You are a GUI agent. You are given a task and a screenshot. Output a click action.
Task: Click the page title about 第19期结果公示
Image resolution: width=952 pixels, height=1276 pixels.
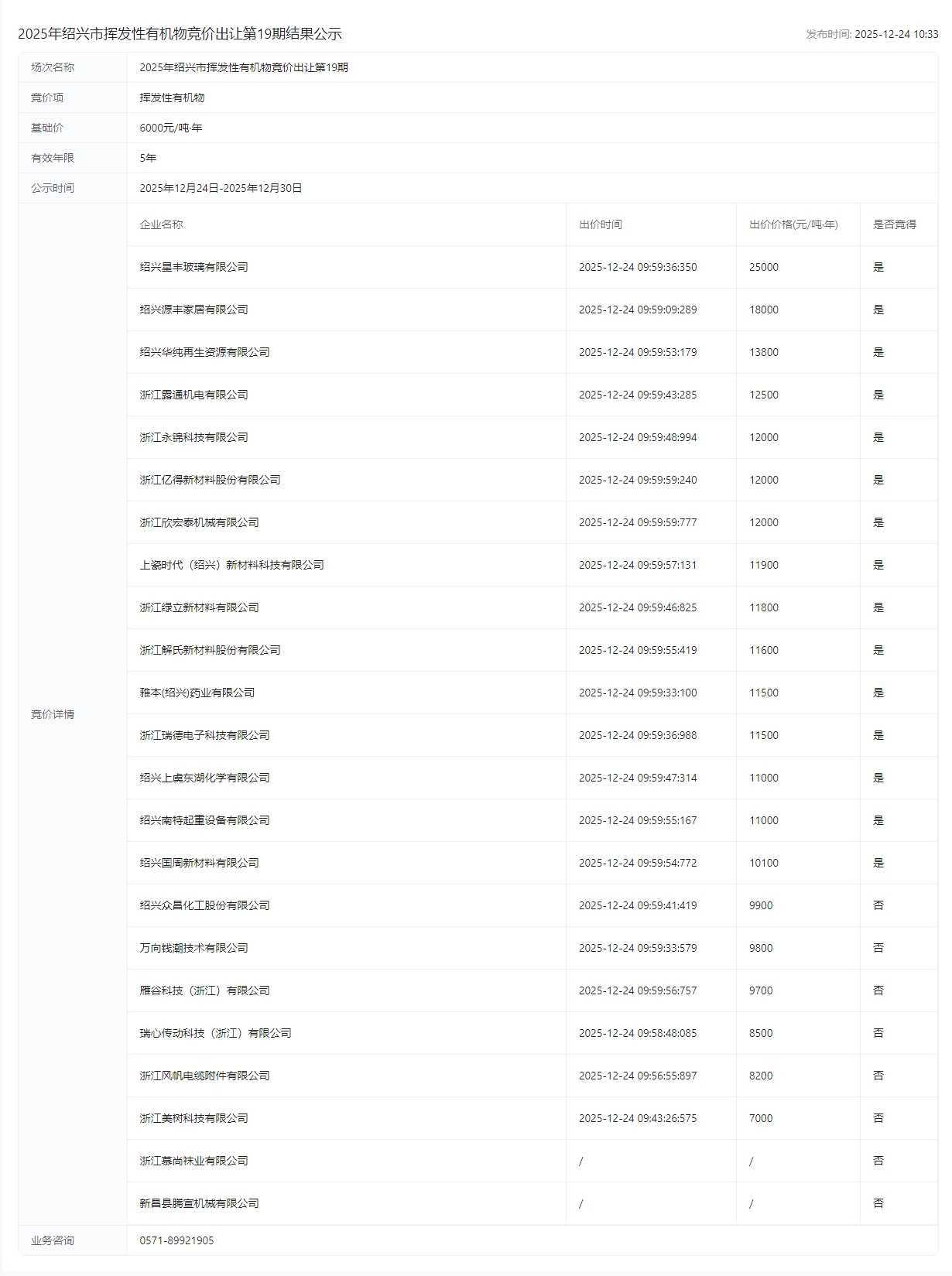pyautogui.click(x=180, y=34)
